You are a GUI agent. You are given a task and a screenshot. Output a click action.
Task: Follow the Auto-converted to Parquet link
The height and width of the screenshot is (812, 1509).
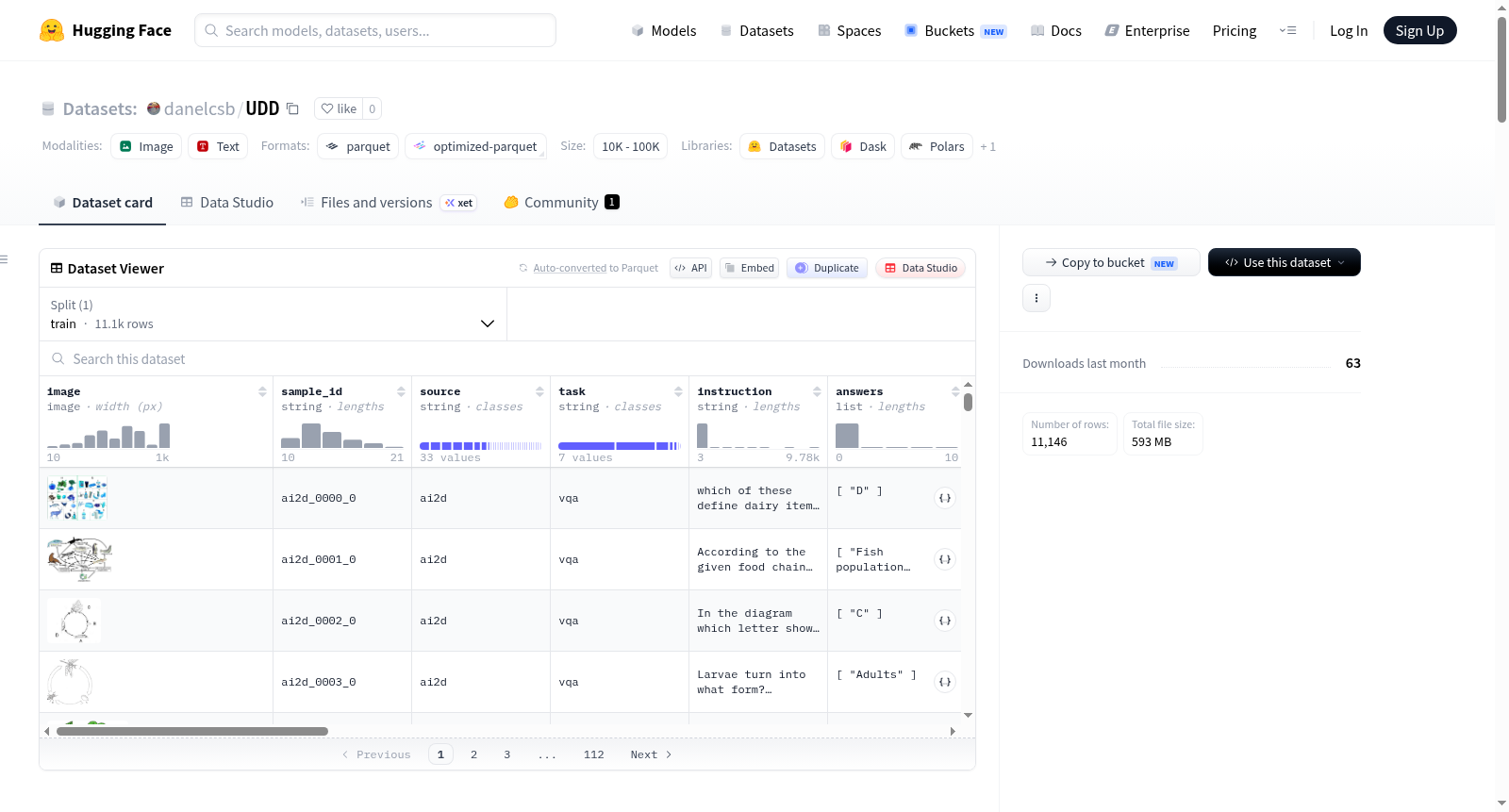pyautogui.click(x=570, y=268)
